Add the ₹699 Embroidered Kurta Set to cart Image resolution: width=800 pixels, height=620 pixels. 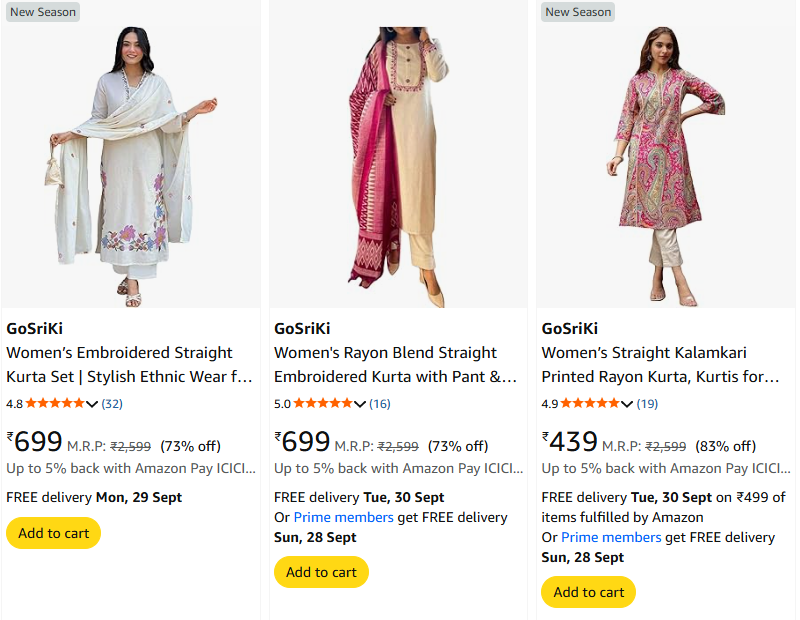tap(53, 533)
